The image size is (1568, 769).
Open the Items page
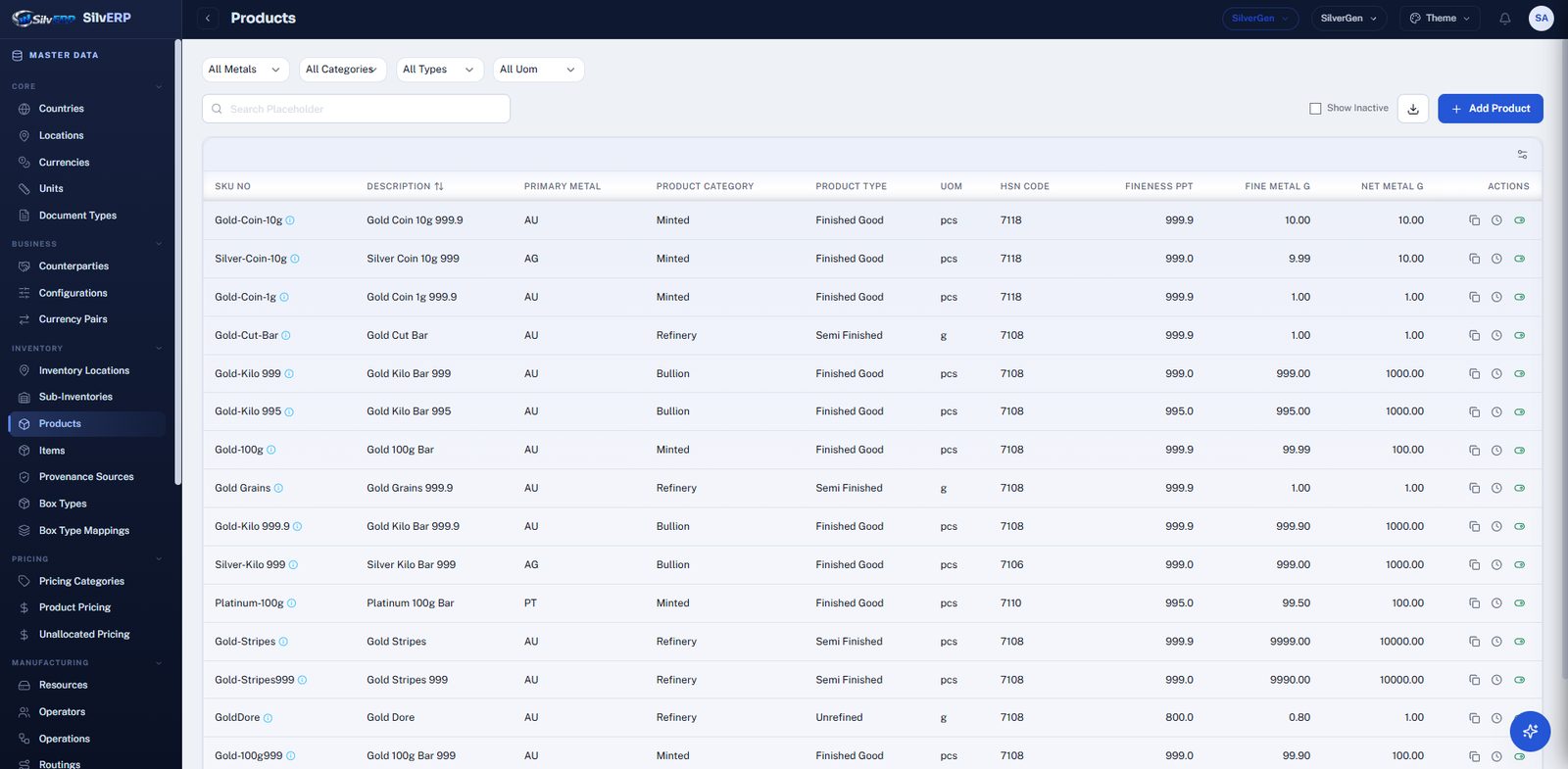click(x=52, y=451)
